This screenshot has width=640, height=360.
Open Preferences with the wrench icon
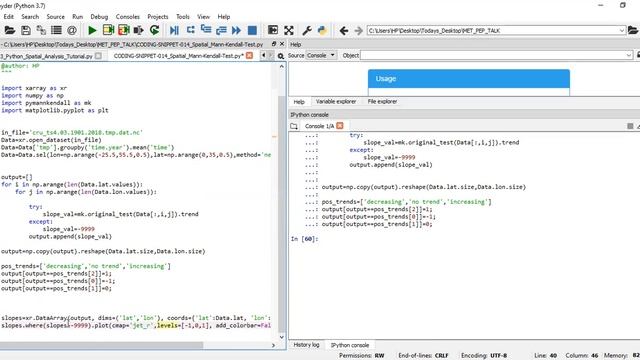pyautogui.click(x=307, y=30)
